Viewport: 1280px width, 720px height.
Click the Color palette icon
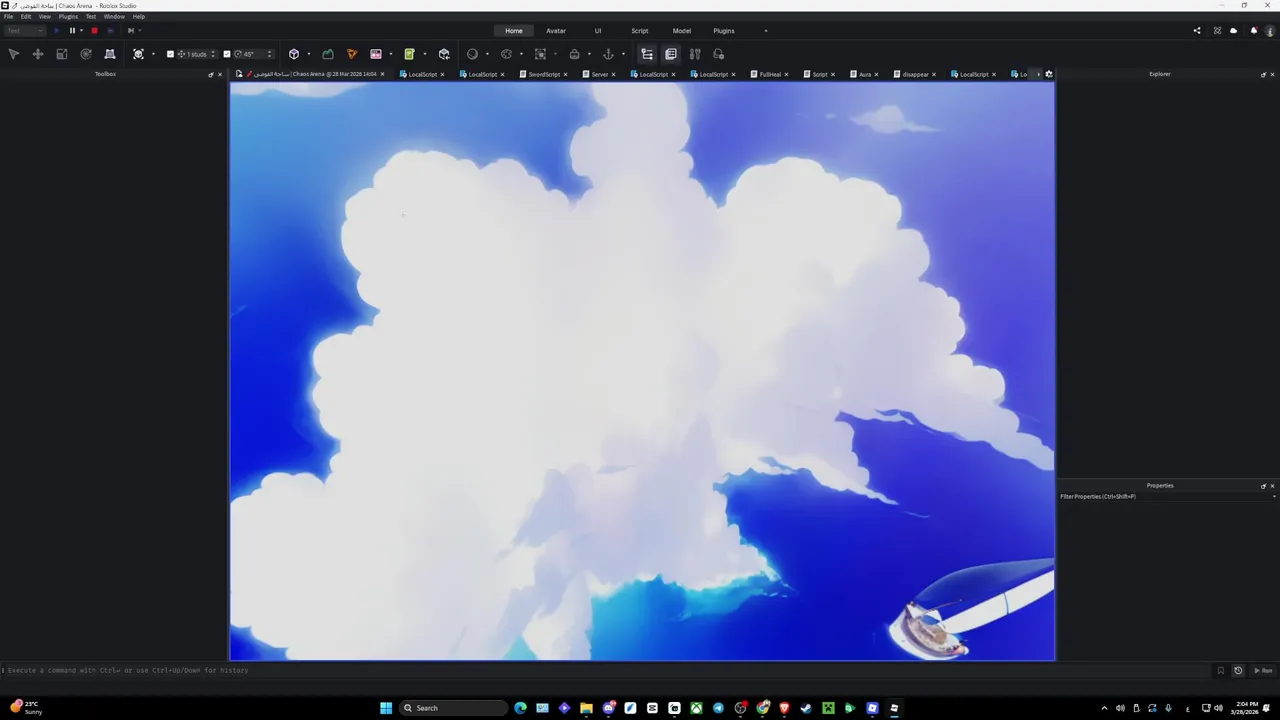point(507,54)
